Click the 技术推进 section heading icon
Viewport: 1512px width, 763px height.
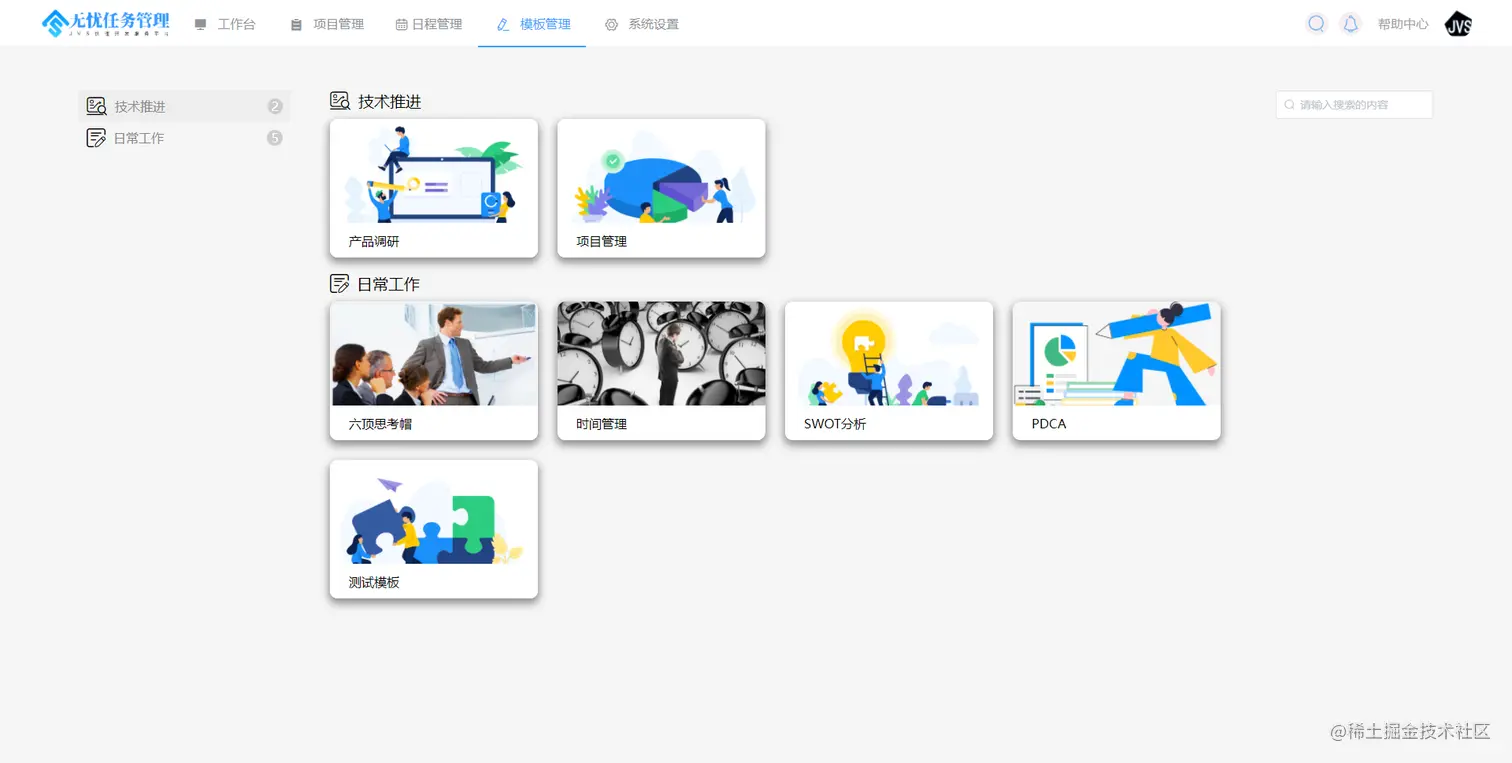(x=340, y=101)
